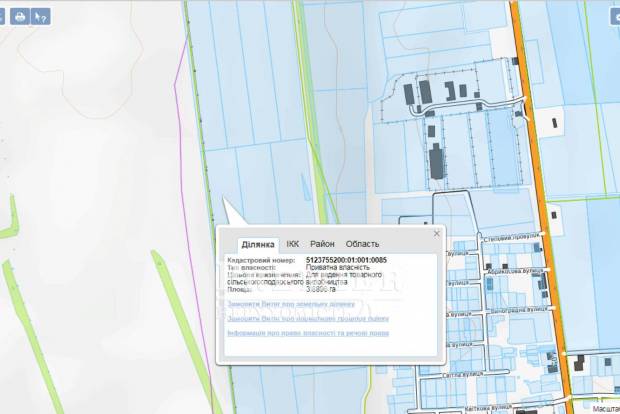Open the Область tab

362,244
